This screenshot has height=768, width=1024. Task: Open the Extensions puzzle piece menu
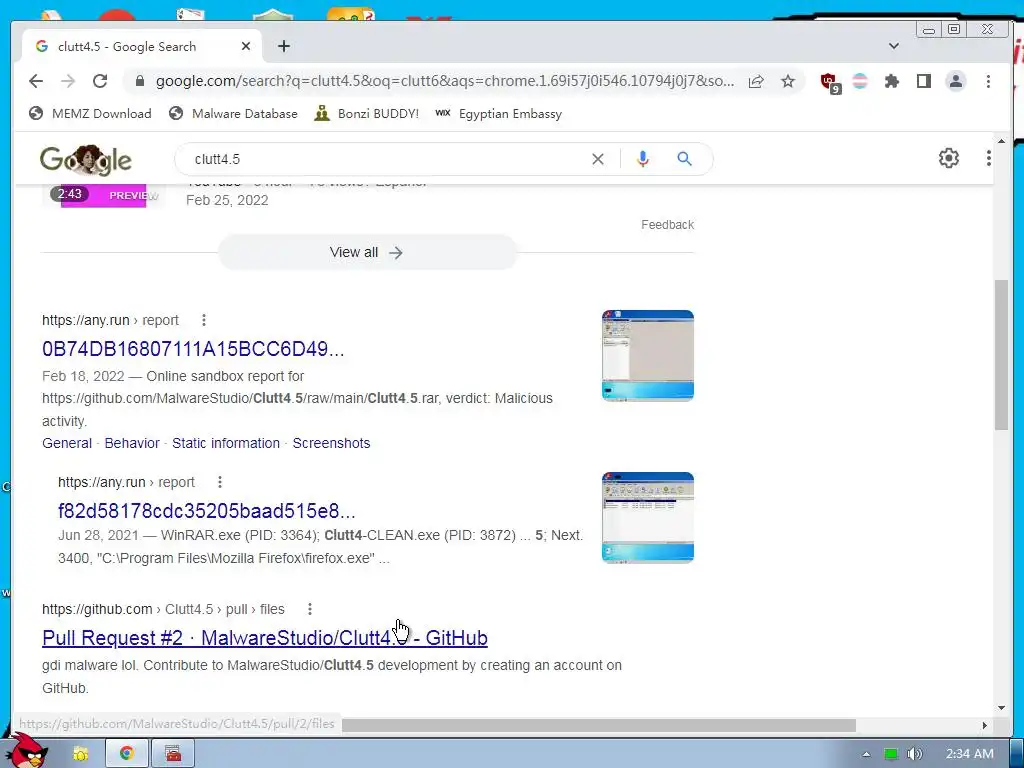tap(891, 81)
